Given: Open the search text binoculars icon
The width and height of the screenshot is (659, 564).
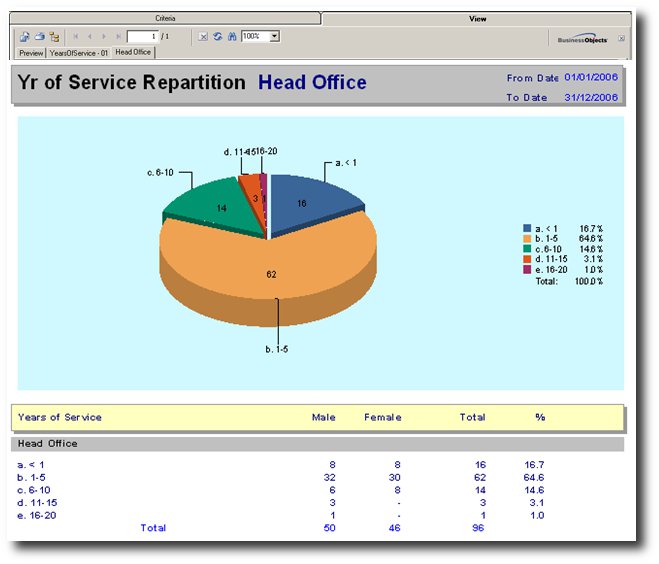Looking at the screenshot, I should 231,36.
